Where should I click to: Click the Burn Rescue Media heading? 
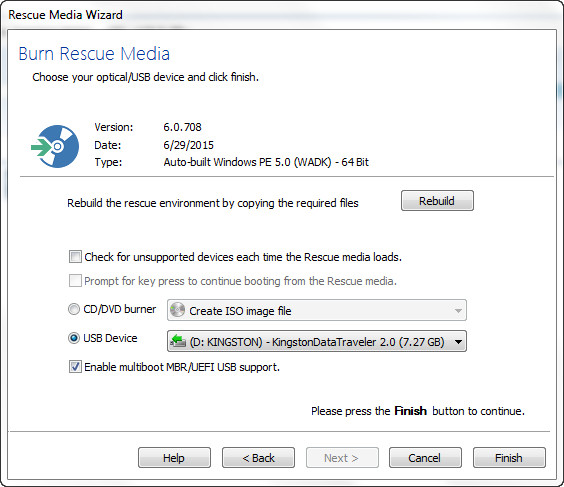[x=94, y=54]
